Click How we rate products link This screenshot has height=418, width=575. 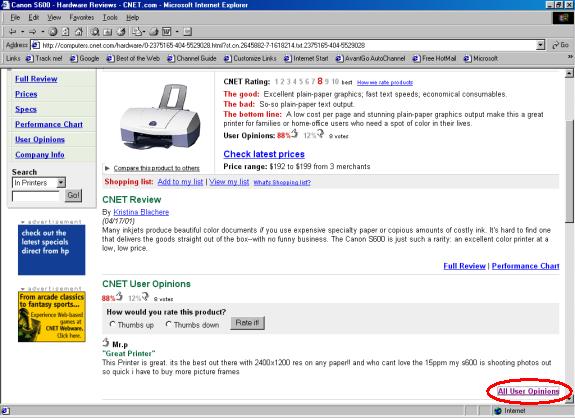385,82
